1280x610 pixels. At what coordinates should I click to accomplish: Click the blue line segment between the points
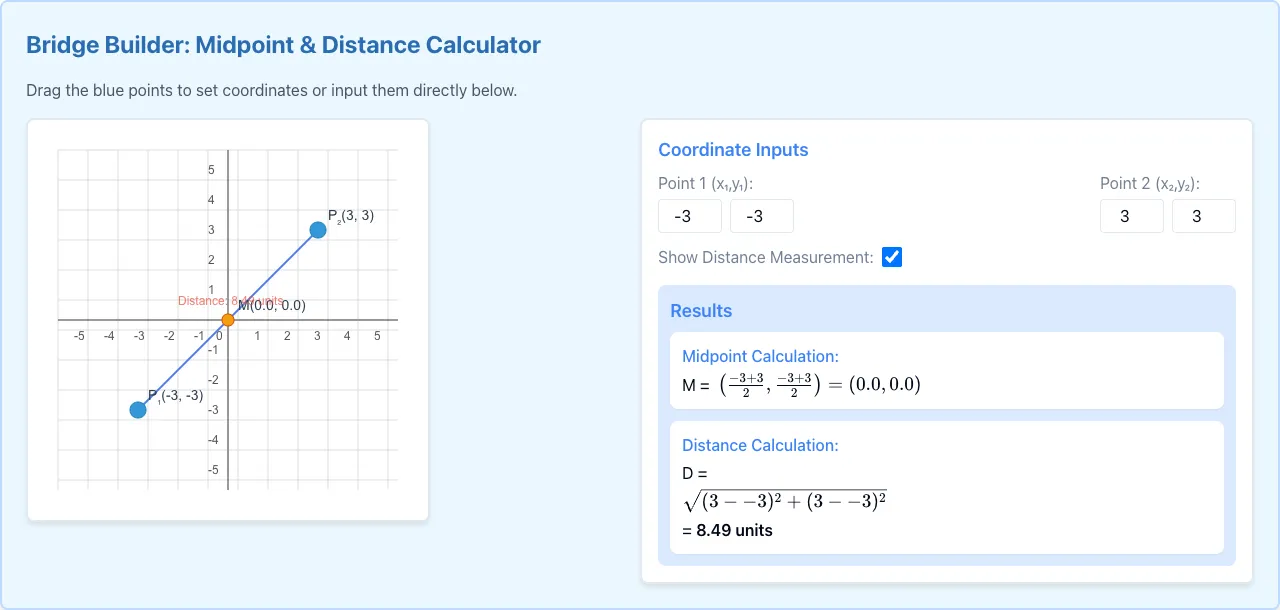pos(273,275)
